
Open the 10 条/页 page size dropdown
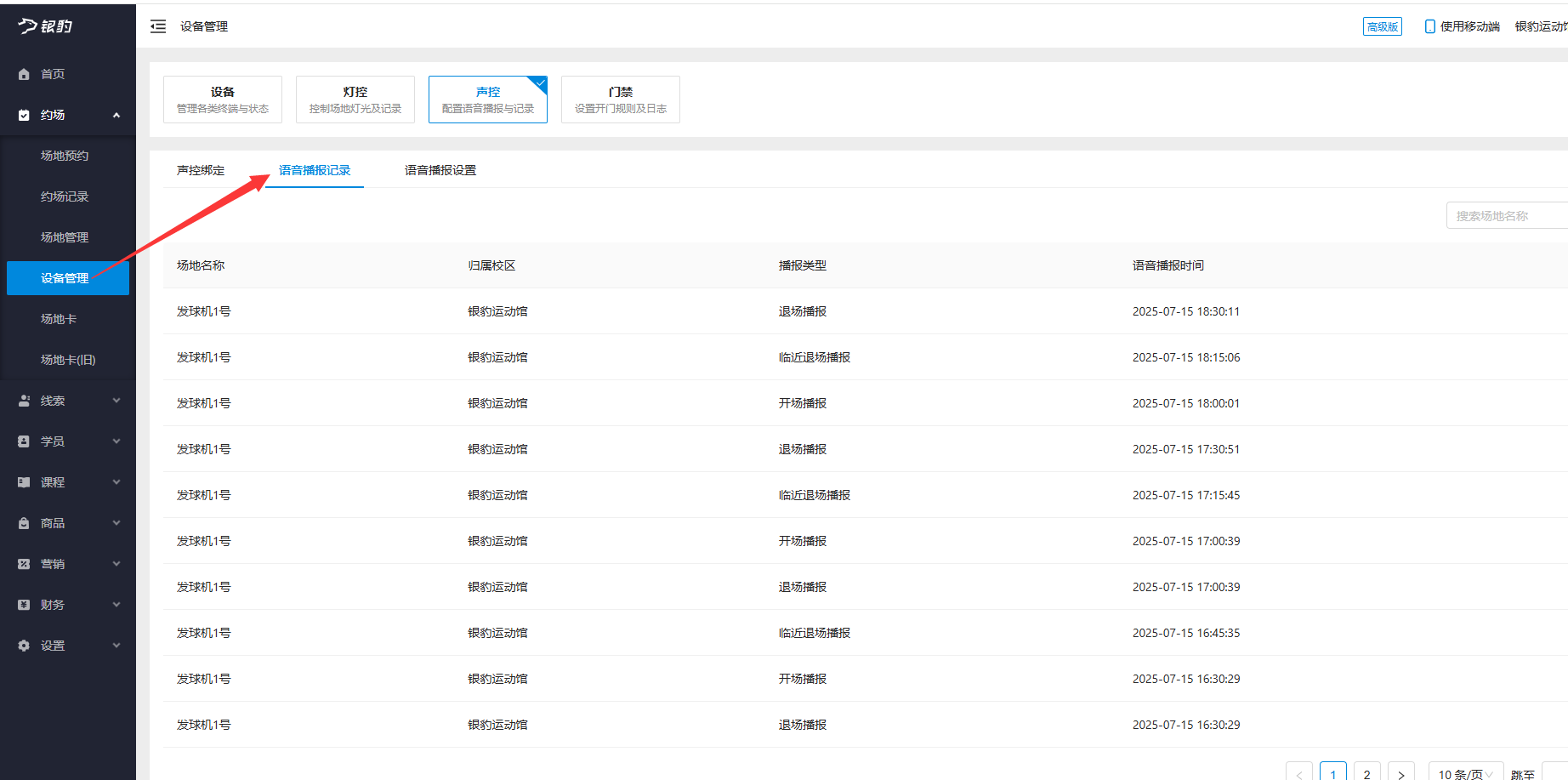tap(1465, 773)
